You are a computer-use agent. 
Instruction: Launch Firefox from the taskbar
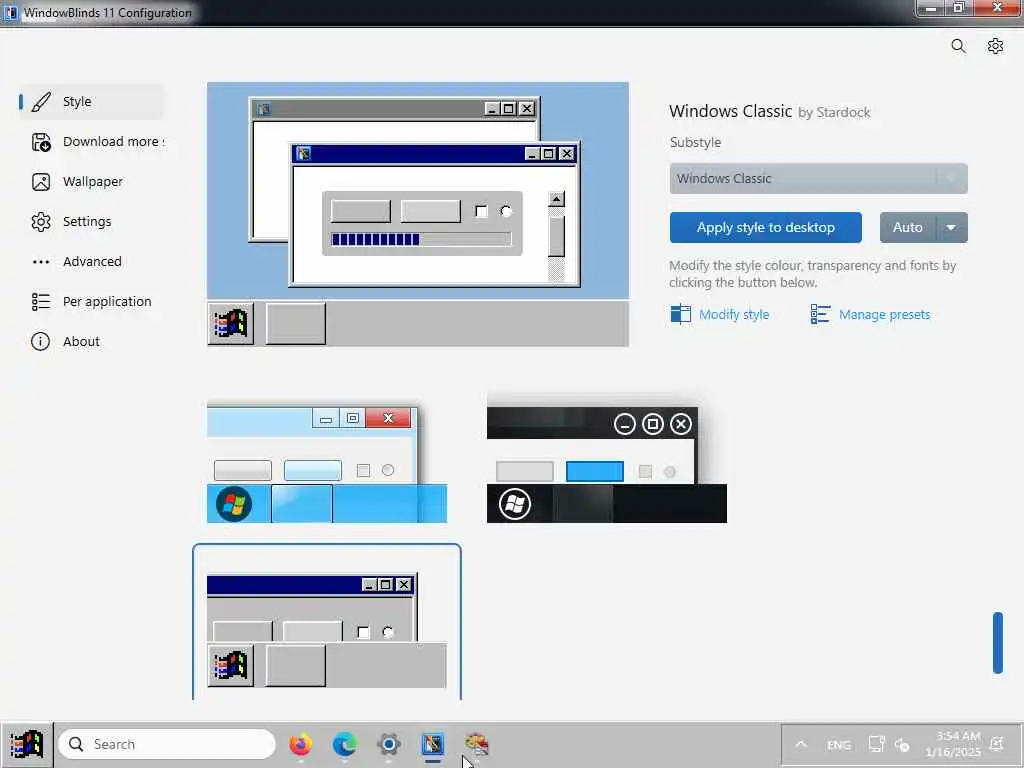(x=300, y=744)
